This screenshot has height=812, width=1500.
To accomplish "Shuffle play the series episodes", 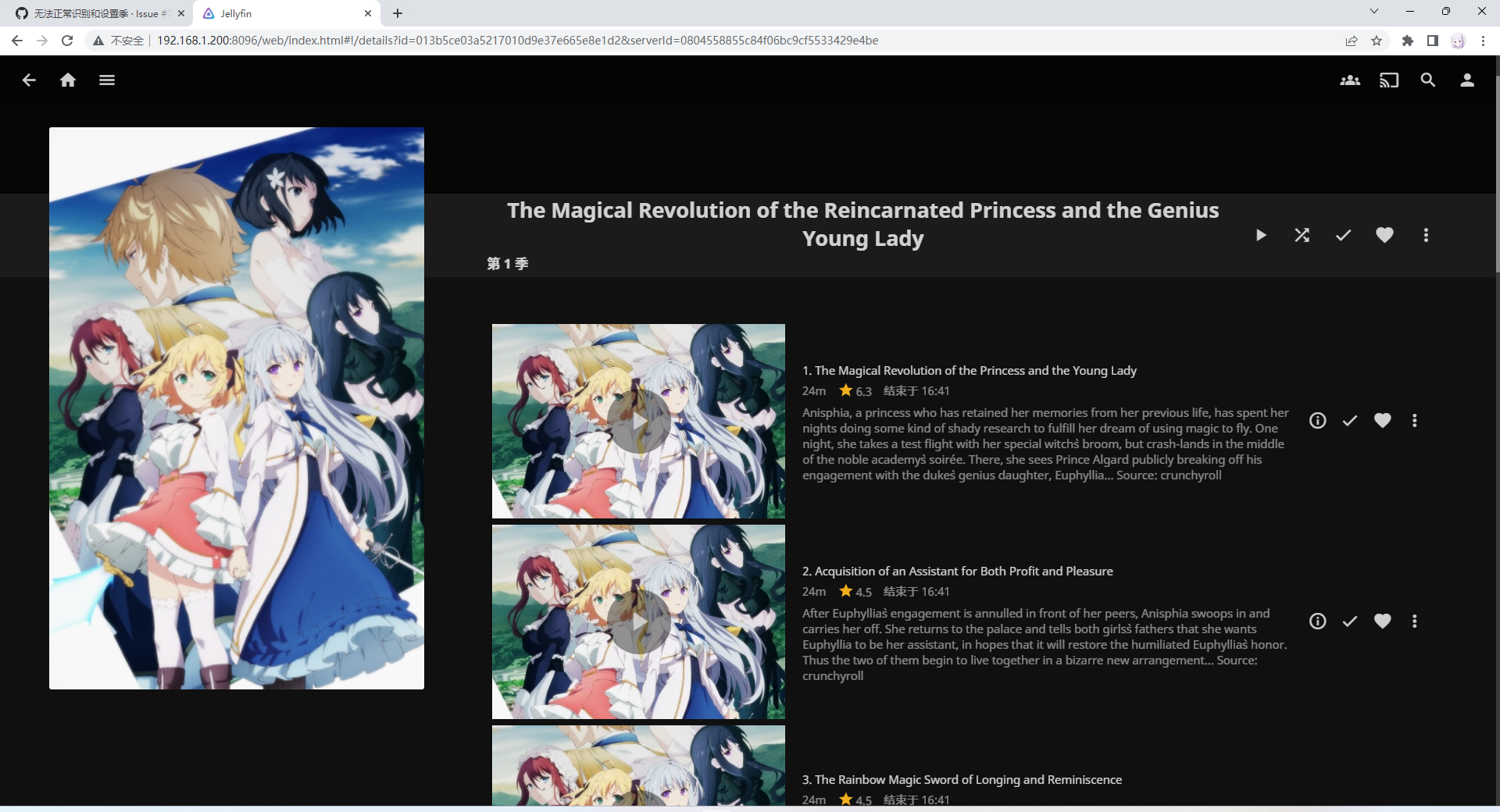I will click(x=1302, y=235).
